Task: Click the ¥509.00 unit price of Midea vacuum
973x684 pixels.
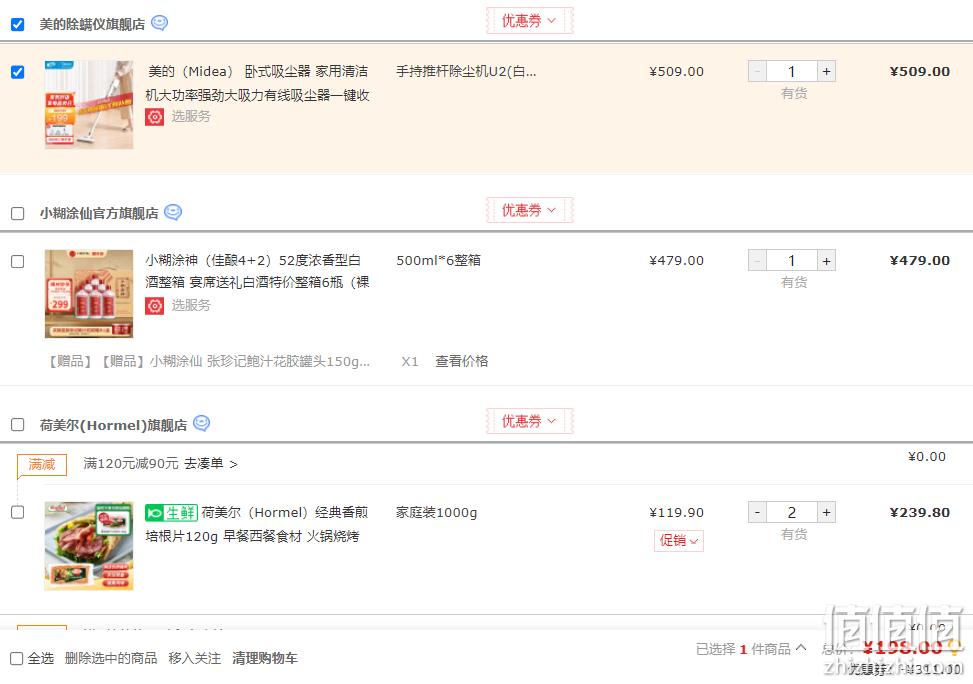Action: pyautogui.click(x=676, y=71)
